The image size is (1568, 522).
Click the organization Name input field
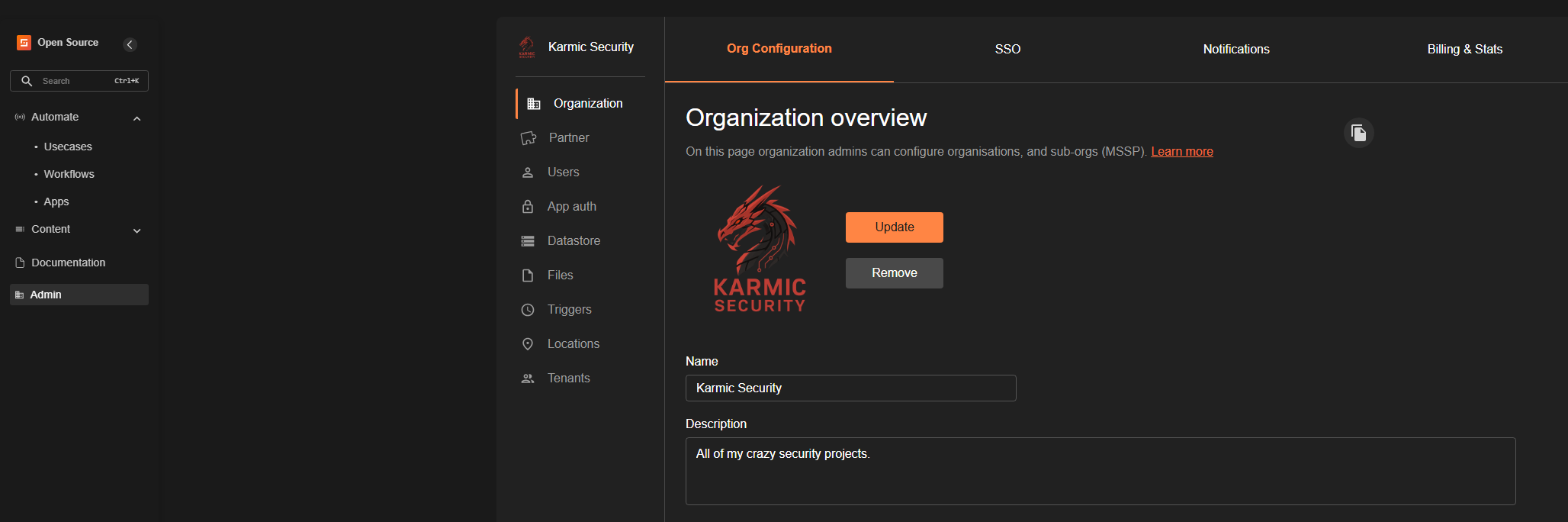(851, 388)
